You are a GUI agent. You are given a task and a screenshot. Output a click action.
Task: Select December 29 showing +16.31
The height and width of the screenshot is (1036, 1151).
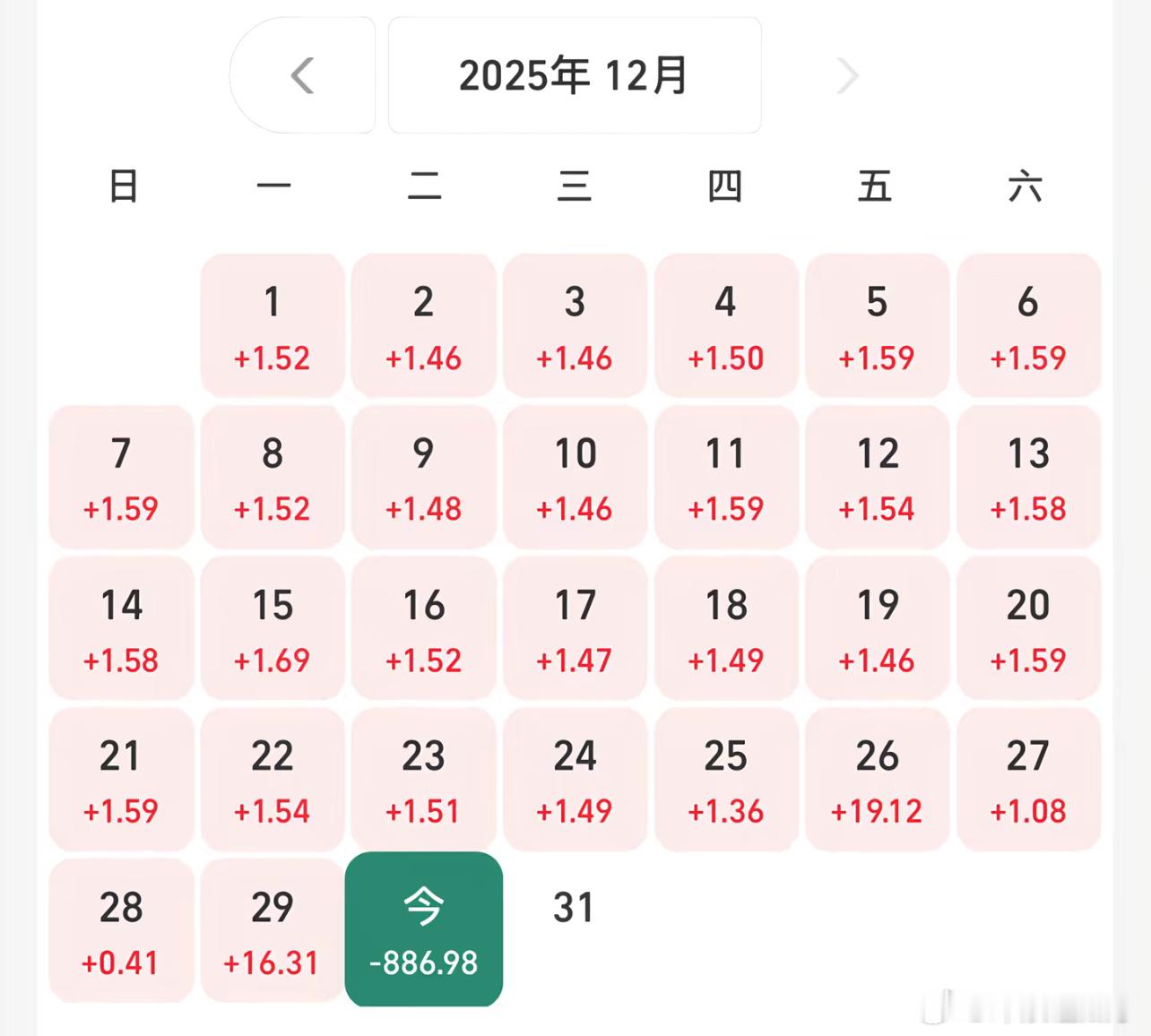tap(273, 930)
